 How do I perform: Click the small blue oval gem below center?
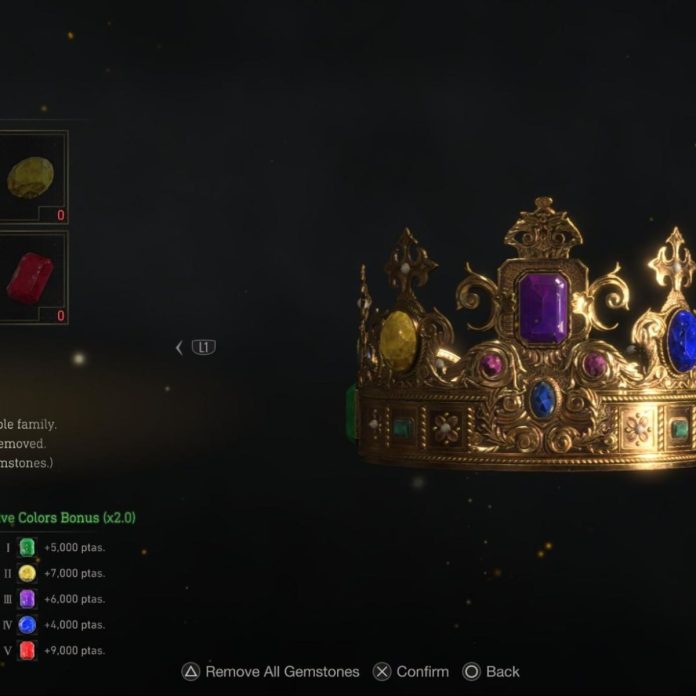[542, 399]
